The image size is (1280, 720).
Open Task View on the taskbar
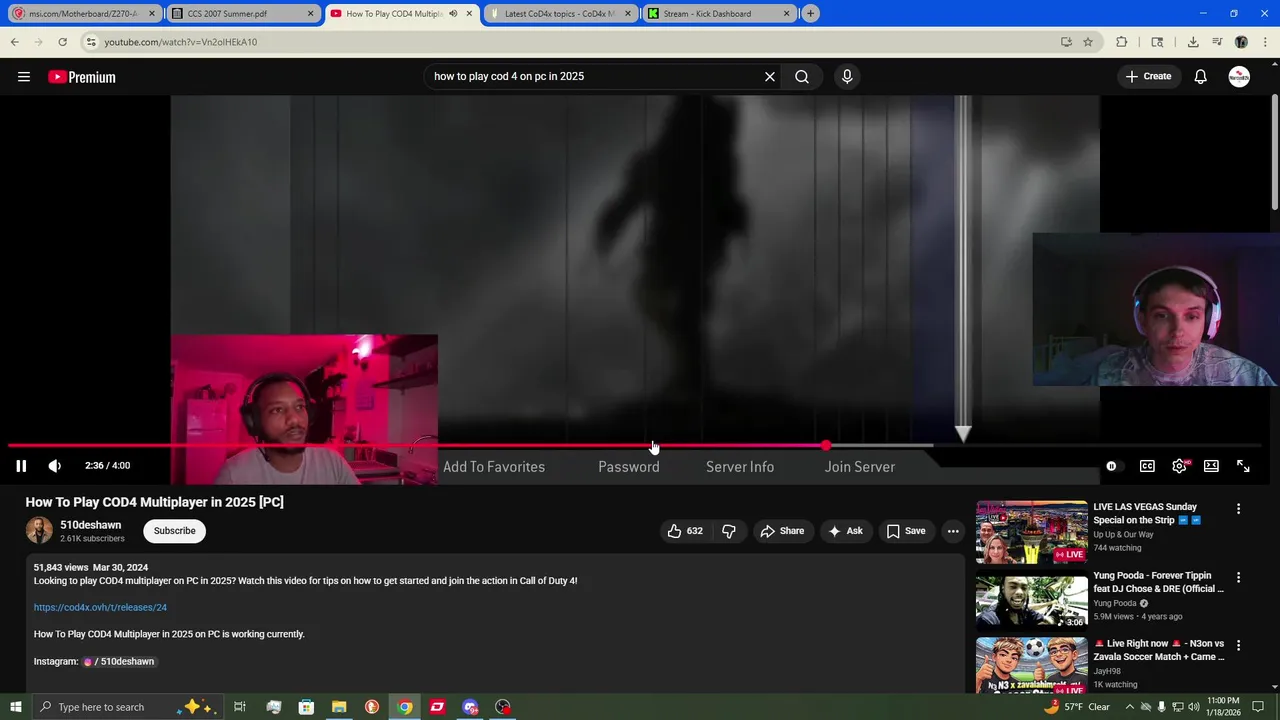[x=240, y=707]
